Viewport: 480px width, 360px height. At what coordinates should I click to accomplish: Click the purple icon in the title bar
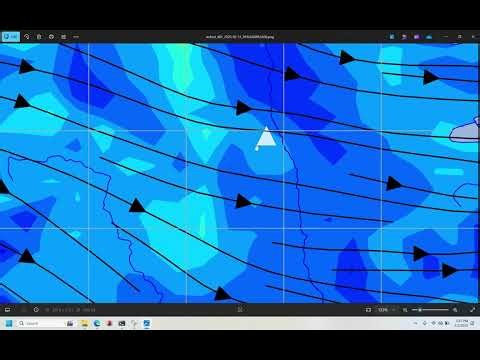pos(416,37)
